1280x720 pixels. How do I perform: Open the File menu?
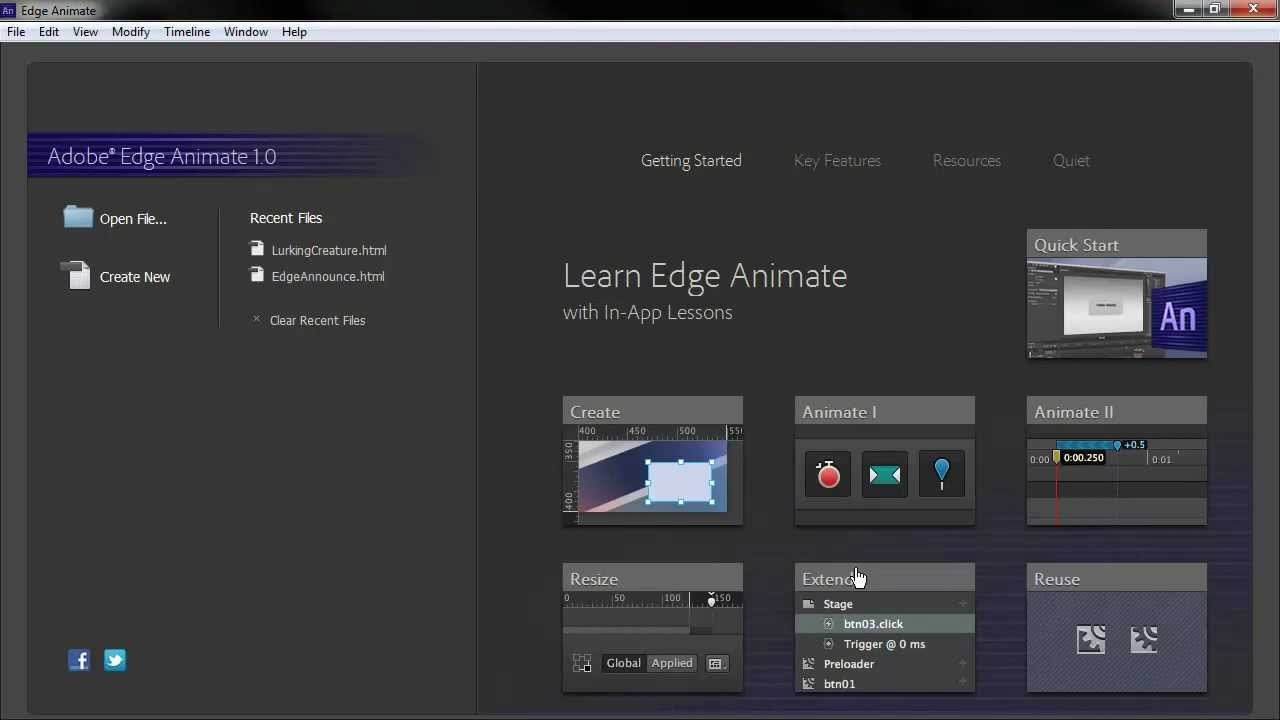16,32
